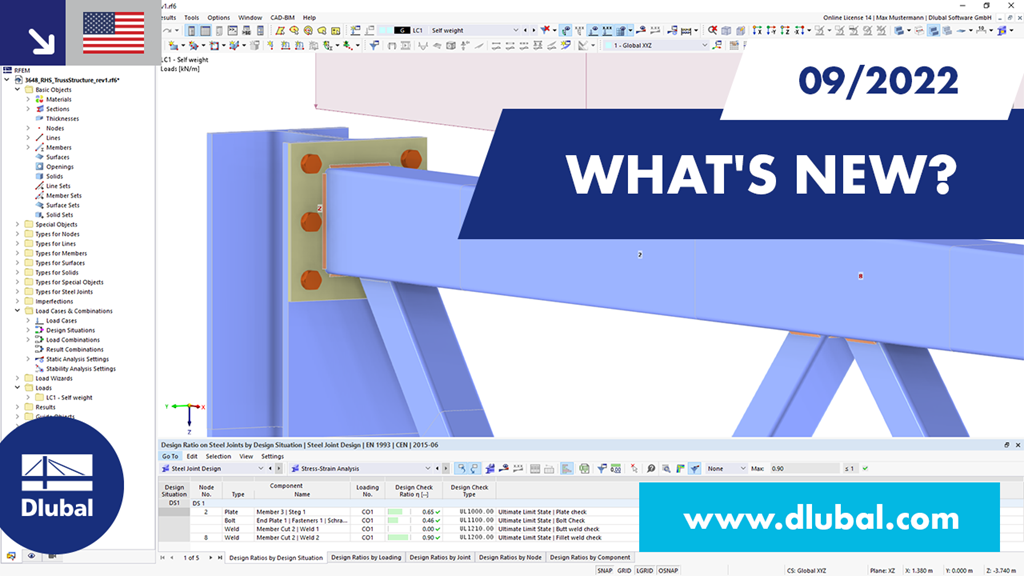The height and width of the screenshot is (576, 1024).
Task: Switch to Design Ratios by Component tab
Action: click(590, 558)
